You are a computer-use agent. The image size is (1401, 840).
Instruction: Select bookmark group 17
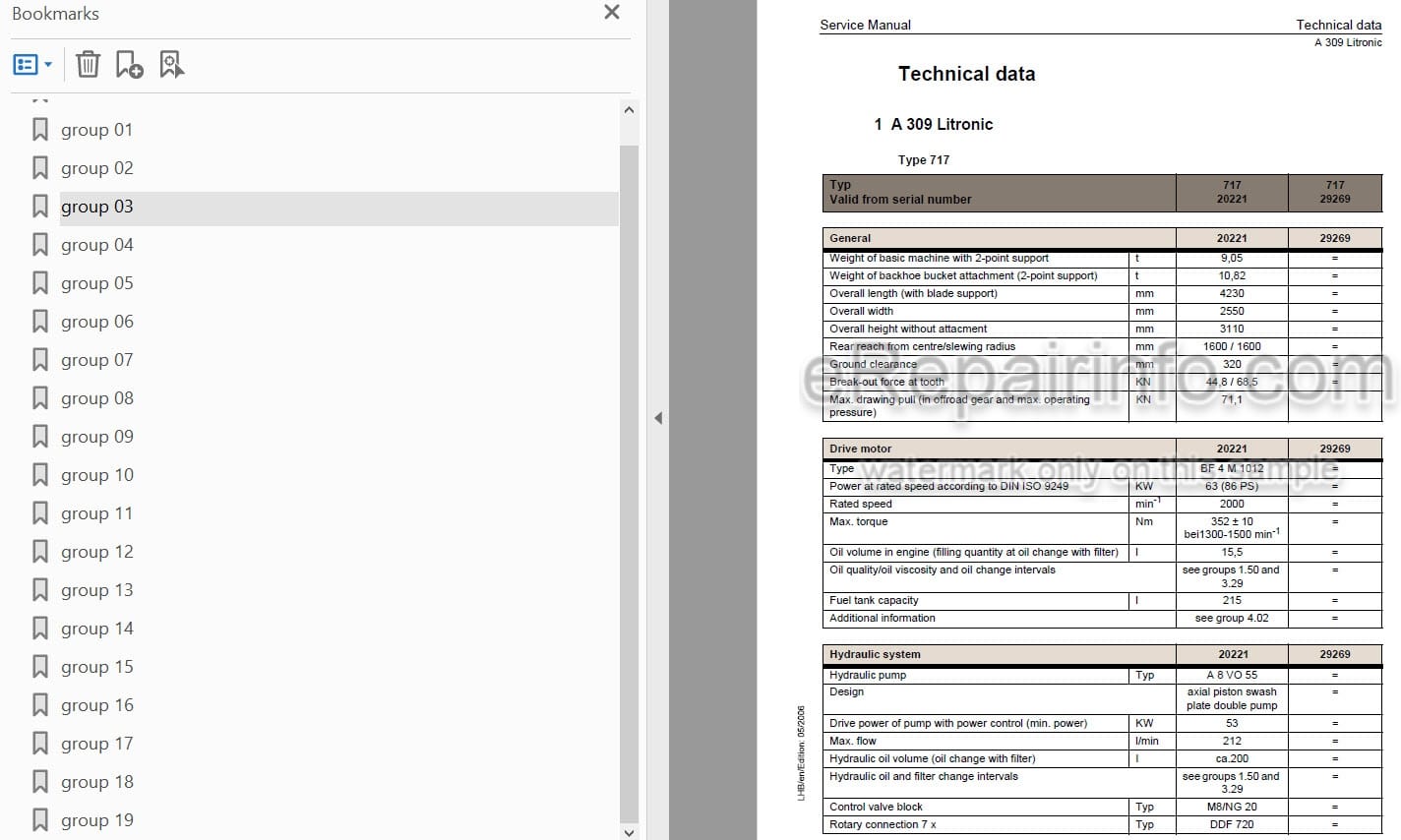pyautogui.click(x=96, y=744)
